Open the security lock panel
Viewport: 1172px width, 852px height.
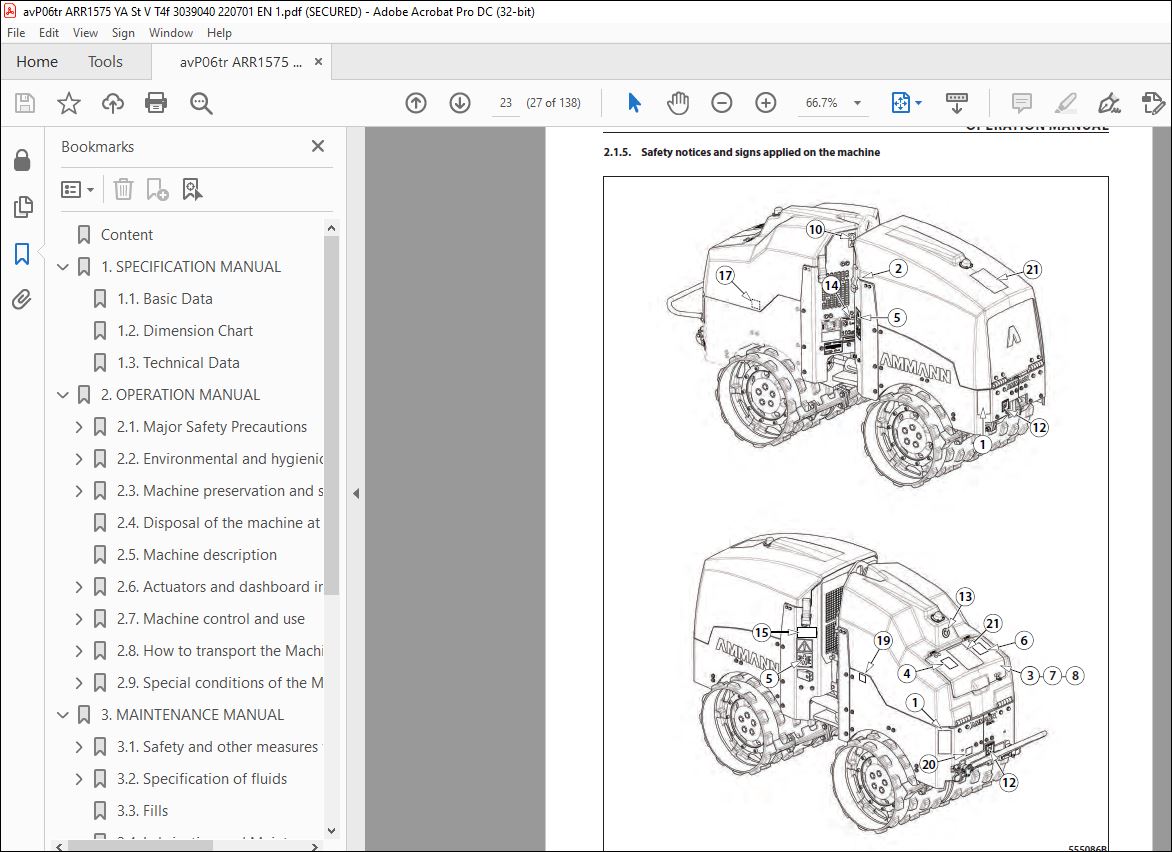pyautogui.click(x=22, y=160)
